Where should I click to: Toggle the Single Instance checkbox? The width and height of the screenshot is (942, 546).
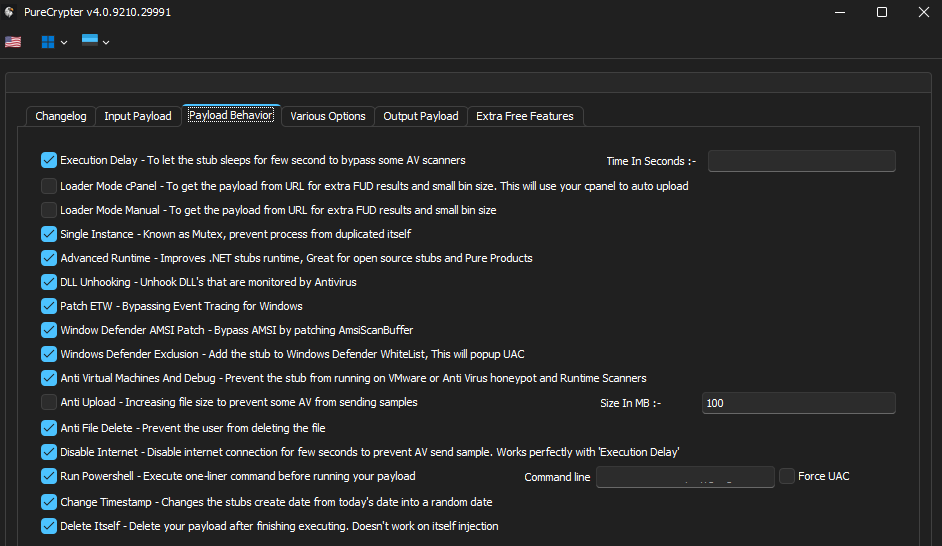pyautogui.click(x=49, y=234)
